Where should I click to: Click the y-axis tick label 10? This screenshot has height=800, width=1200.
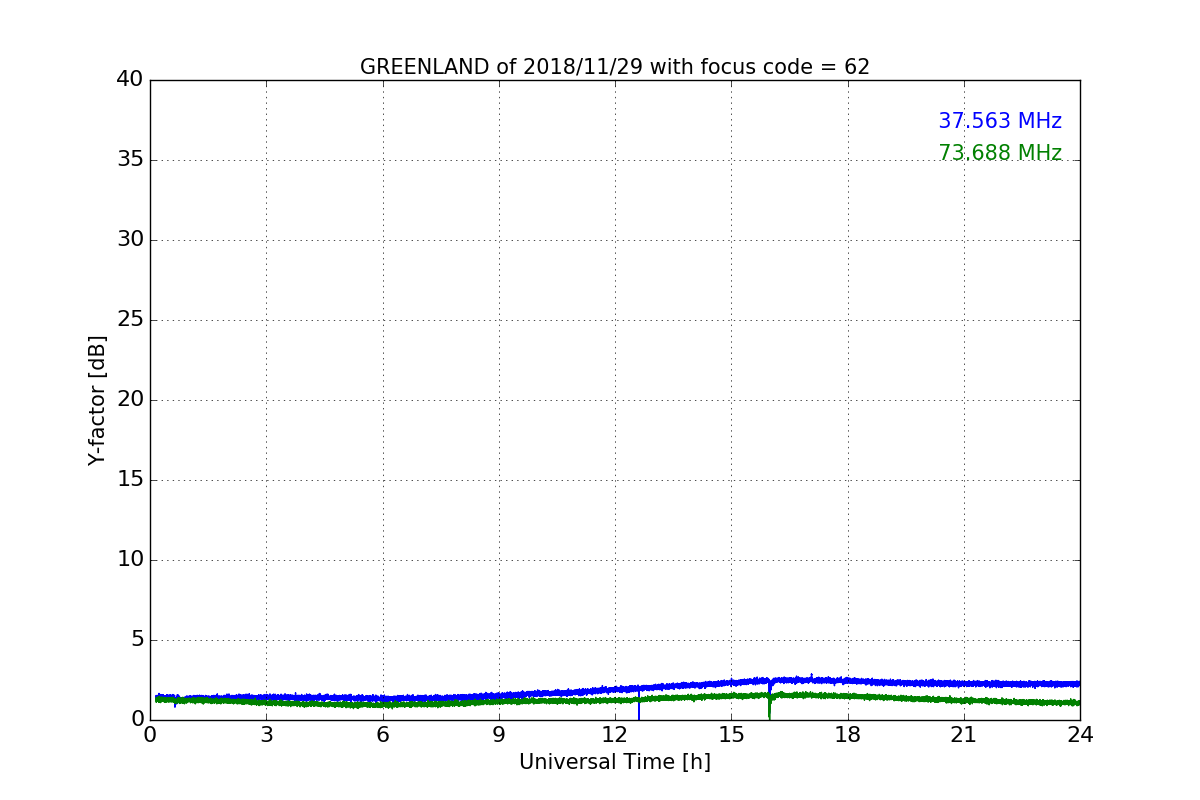(130, 560)
